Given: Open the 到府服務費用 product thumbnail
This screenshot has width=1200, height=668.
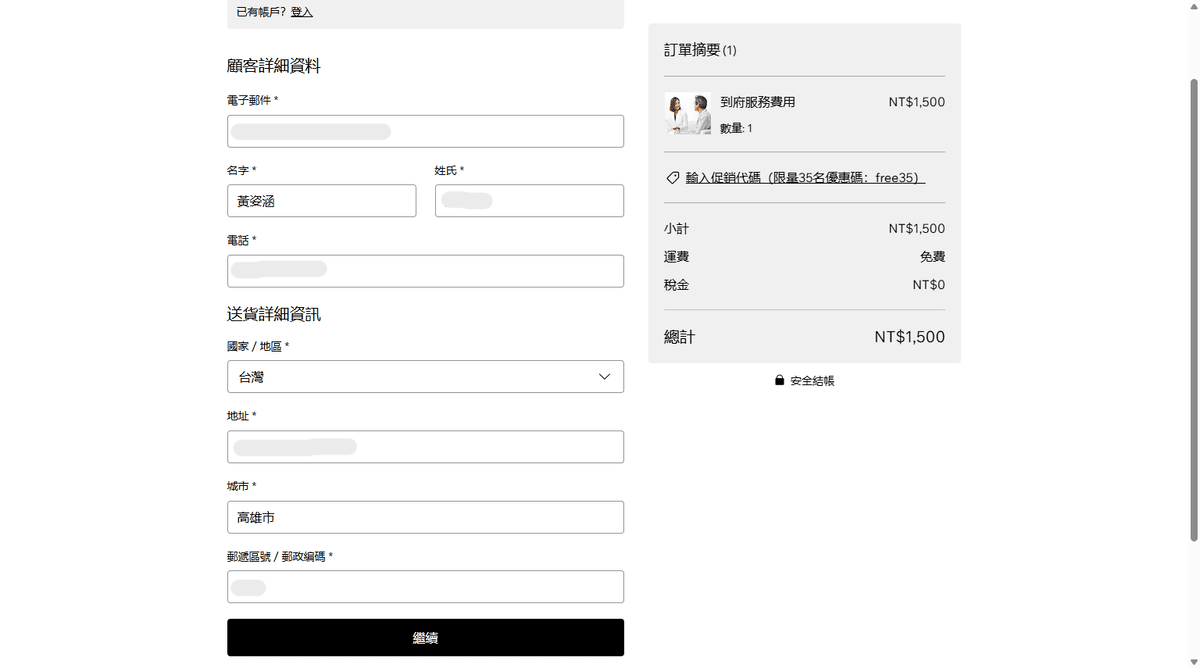Looking at the screenshot, I should click(687, 114).
